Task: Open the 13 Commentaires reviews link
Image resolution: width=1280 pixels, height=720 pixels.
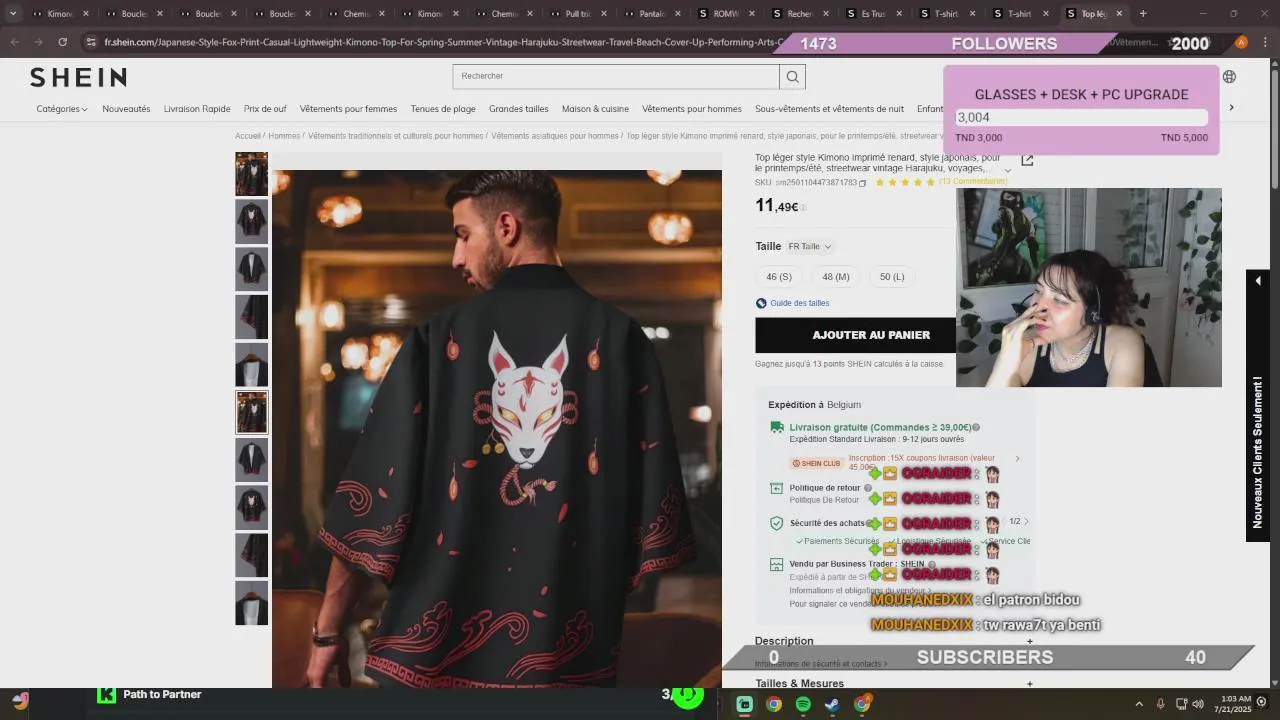Action: click(x=973, y=182)
